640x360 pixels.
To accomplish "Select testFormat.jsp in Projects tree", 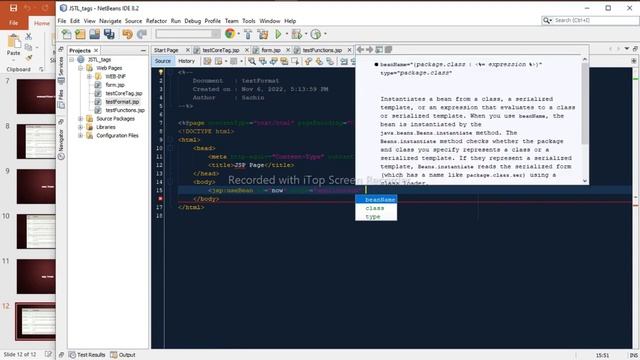I will (x=122, y=102).
